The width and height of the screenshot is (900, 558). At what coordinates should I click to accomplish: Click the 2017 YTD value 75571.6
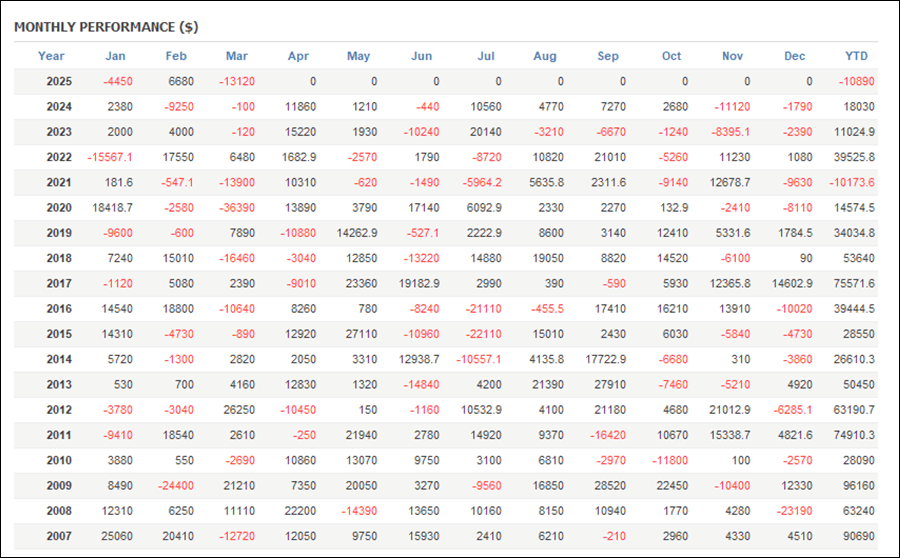click(x=854, y=284)
